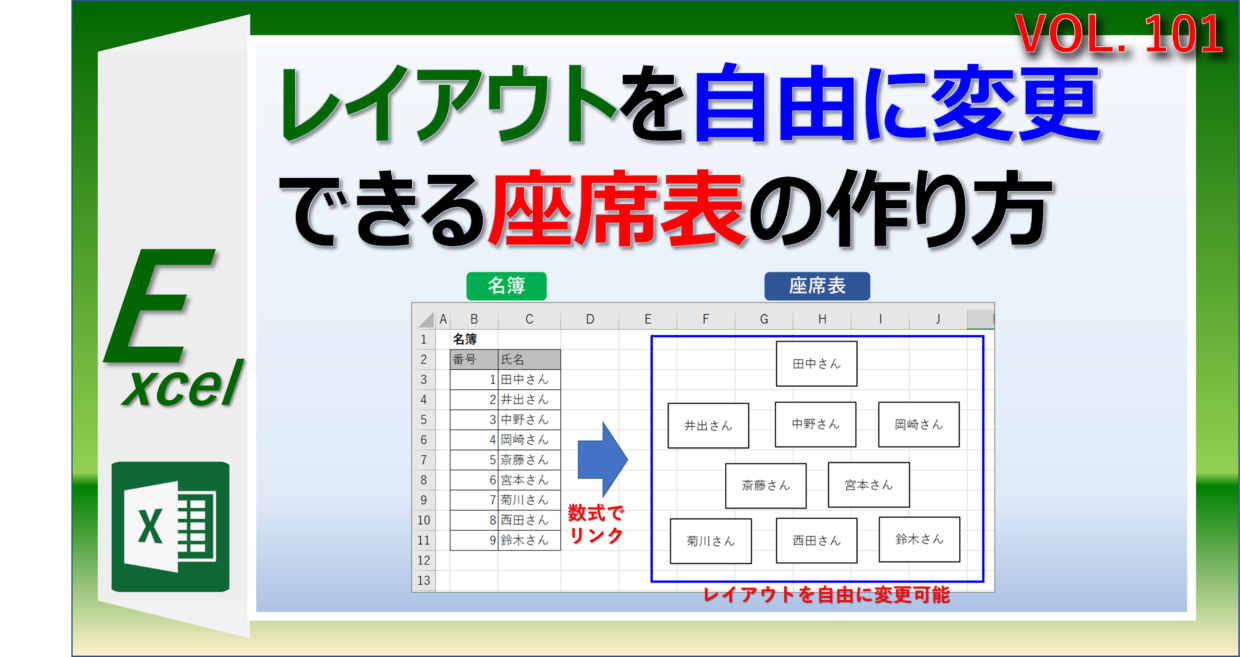Image resolution: width=1240 pixels, height=657 pixels.
Task: Click the green Excel spreadsheet logo icon
Action: tap(170, 527)
